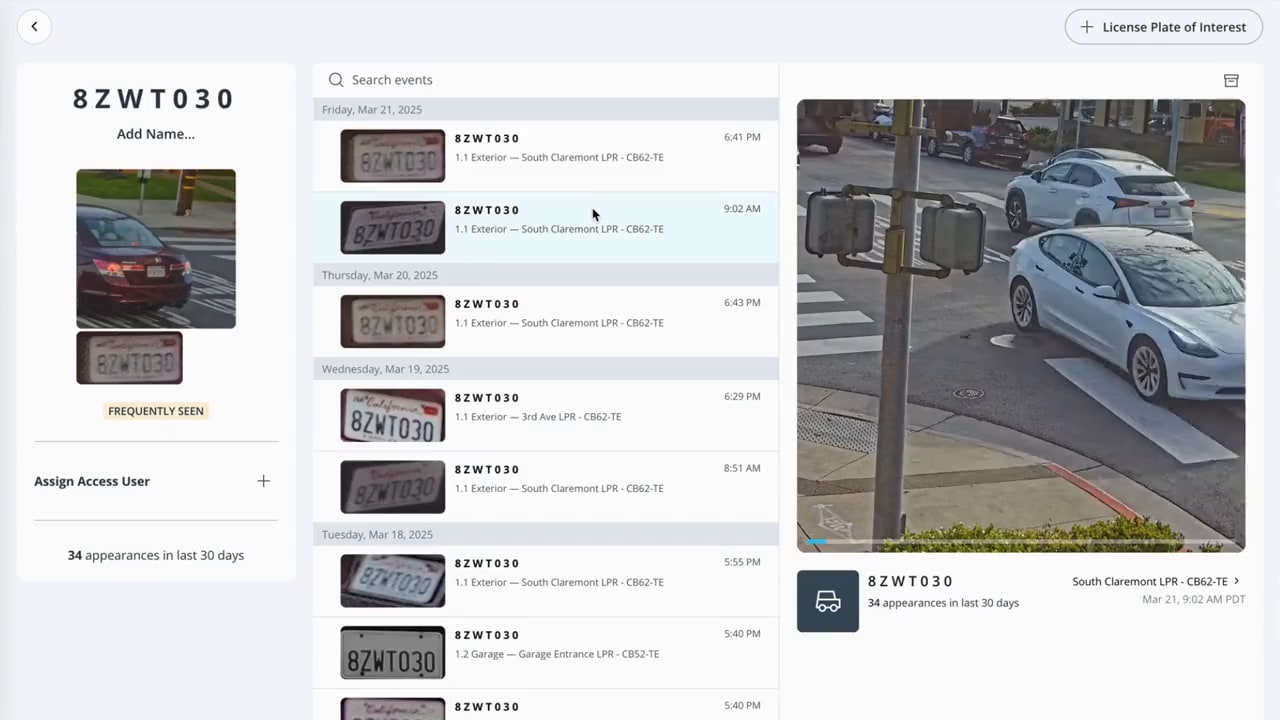
Task: Go back using the arrow button
Action: [34, 27]
